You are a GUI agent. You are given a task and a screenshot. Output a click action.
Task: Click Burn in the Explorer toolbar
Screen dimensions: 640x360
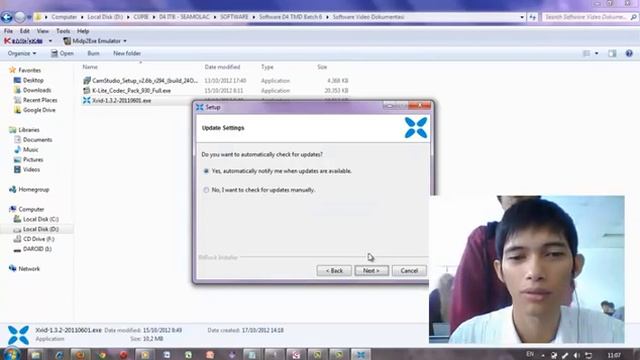pos(93,53)
